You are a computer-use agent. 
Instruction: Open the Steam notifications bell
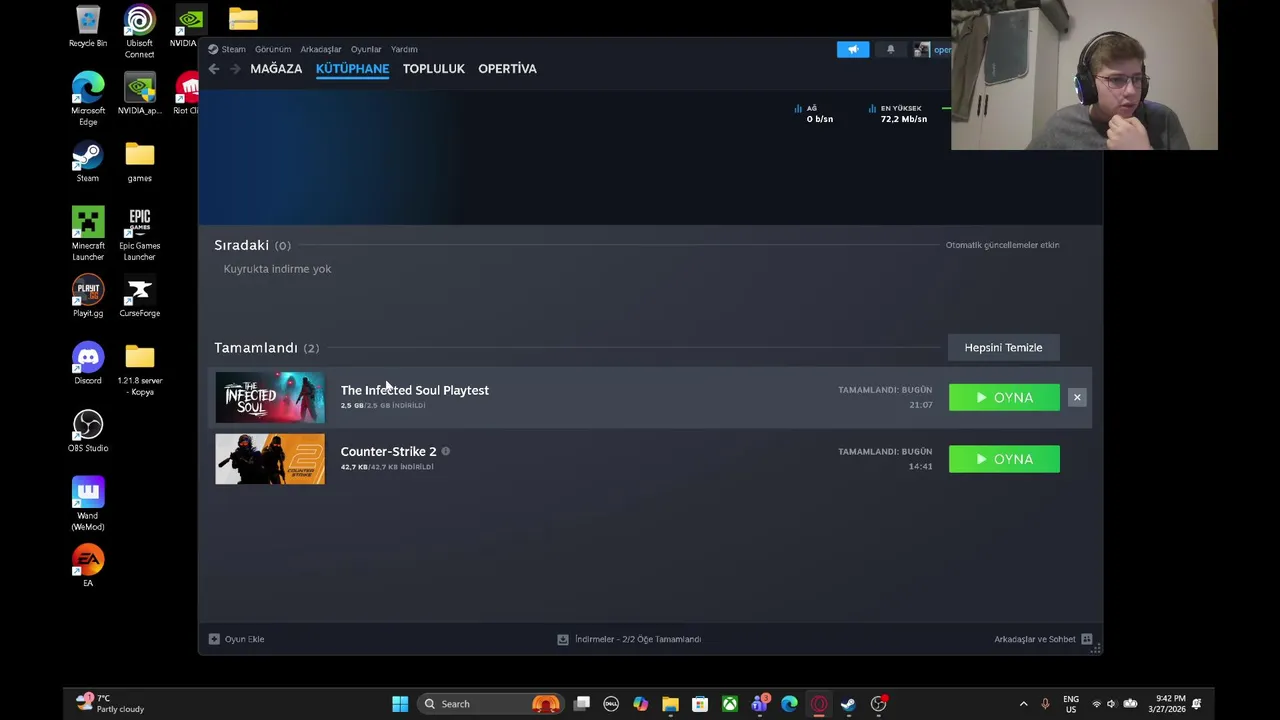coord(890,49)
